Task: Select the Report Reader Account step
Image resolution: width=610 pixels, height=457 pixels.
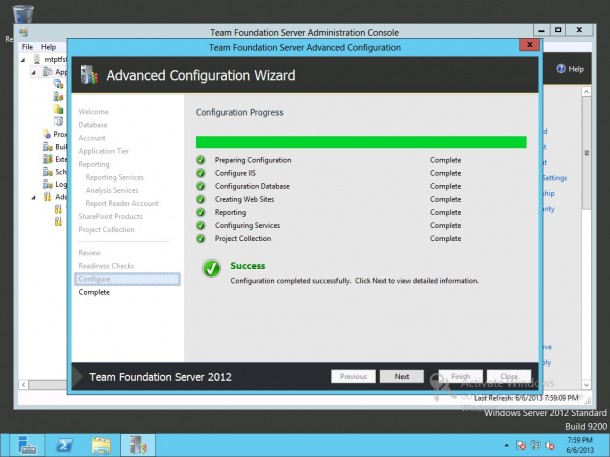Action: 122,203
